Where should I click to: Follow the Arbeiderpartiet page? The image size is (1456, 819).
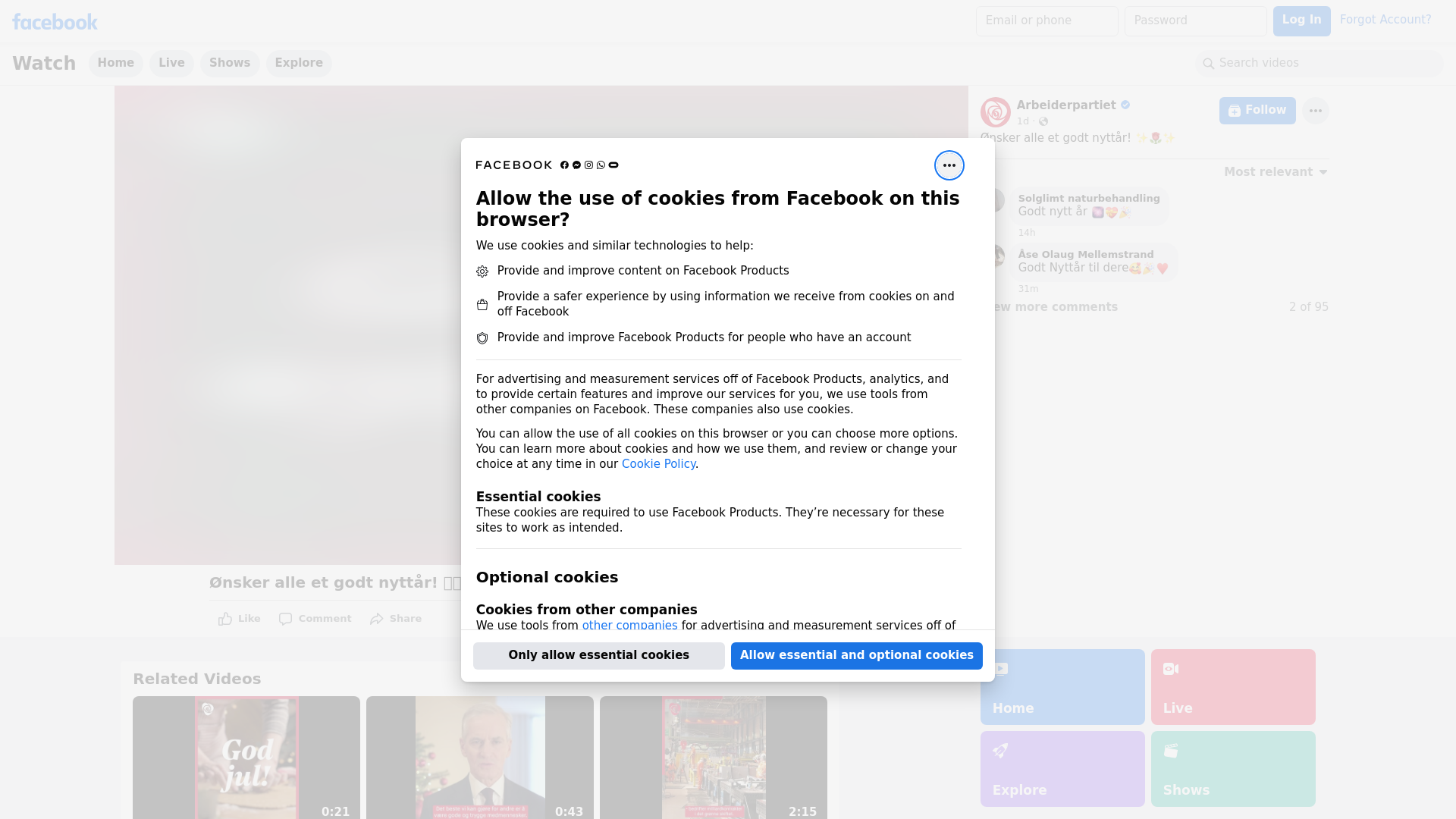(1257, 111)
